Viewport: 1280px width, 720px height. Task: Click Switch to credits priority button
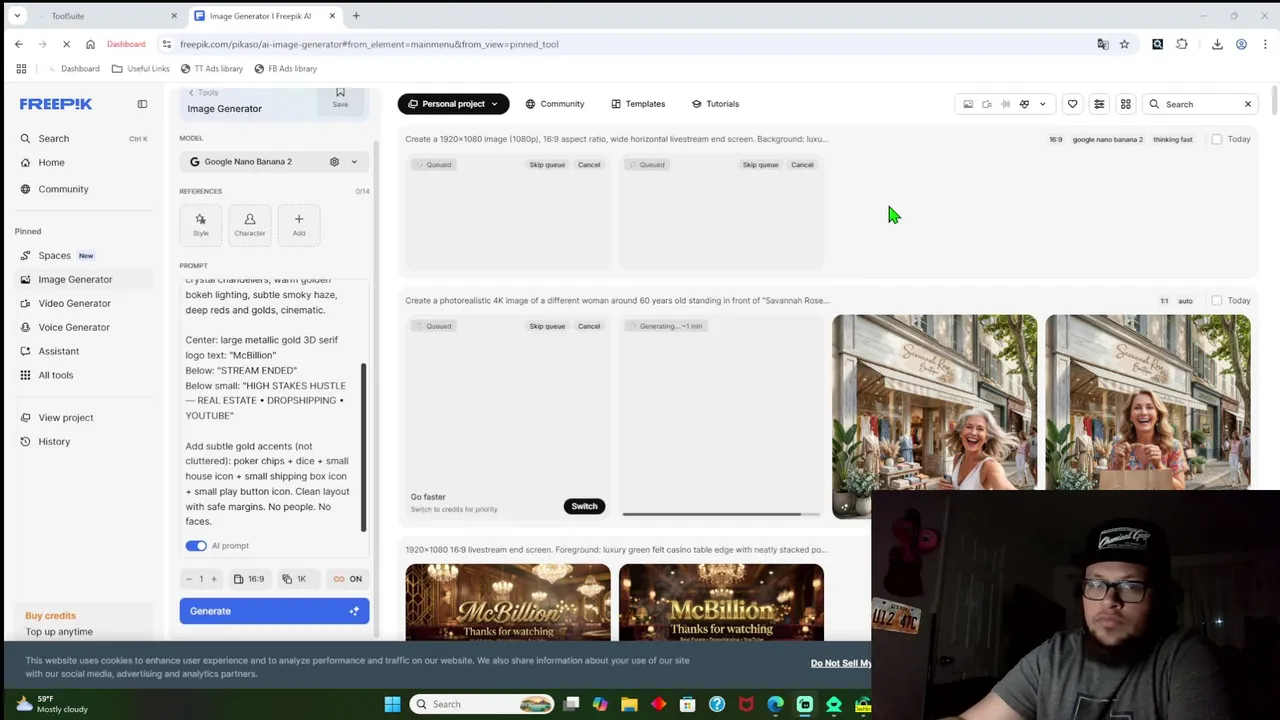point(584,506)
